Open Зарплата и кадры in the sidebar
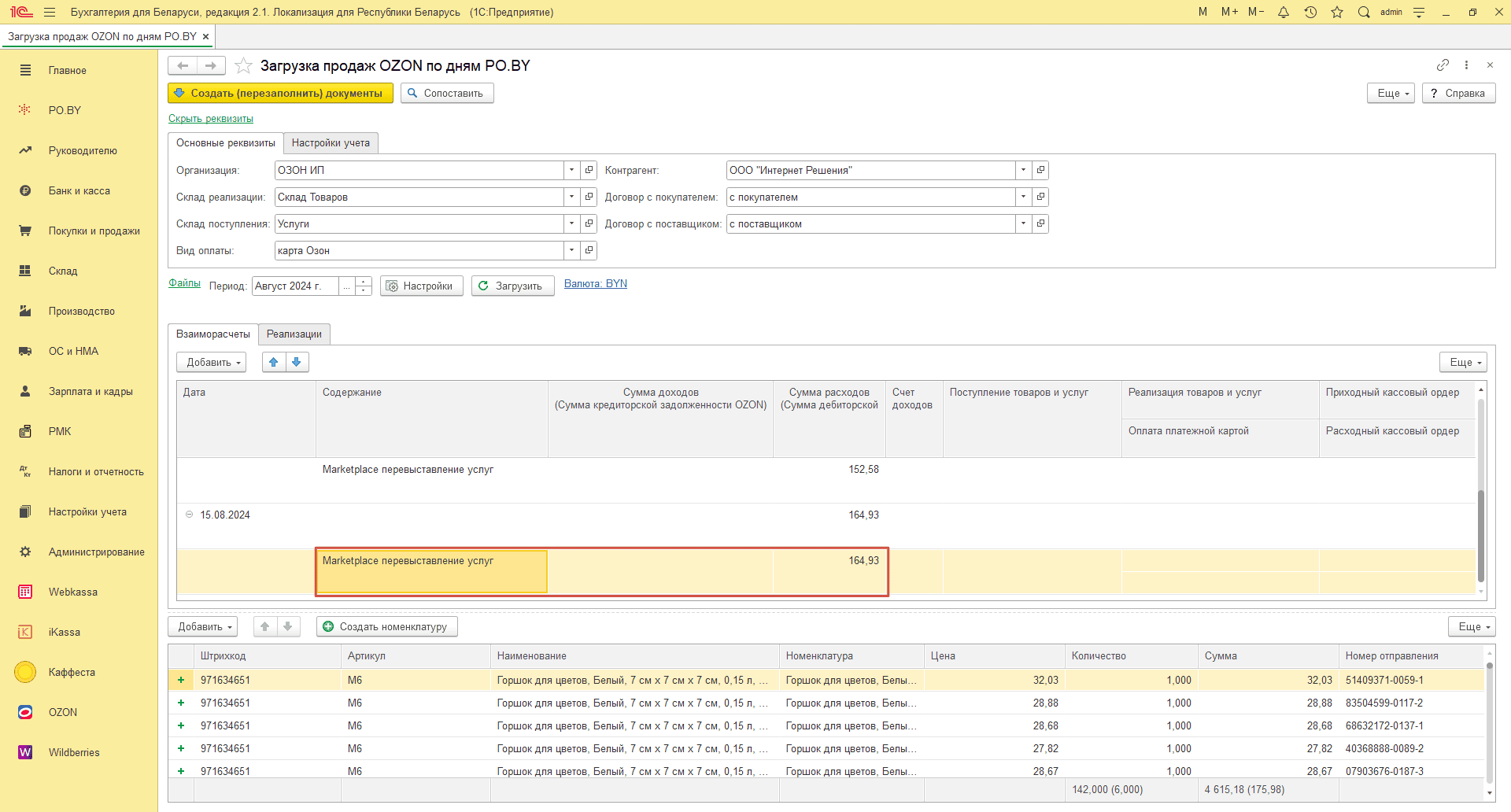The width and height of the screenshot is (1511, 812). pos(91,391)
